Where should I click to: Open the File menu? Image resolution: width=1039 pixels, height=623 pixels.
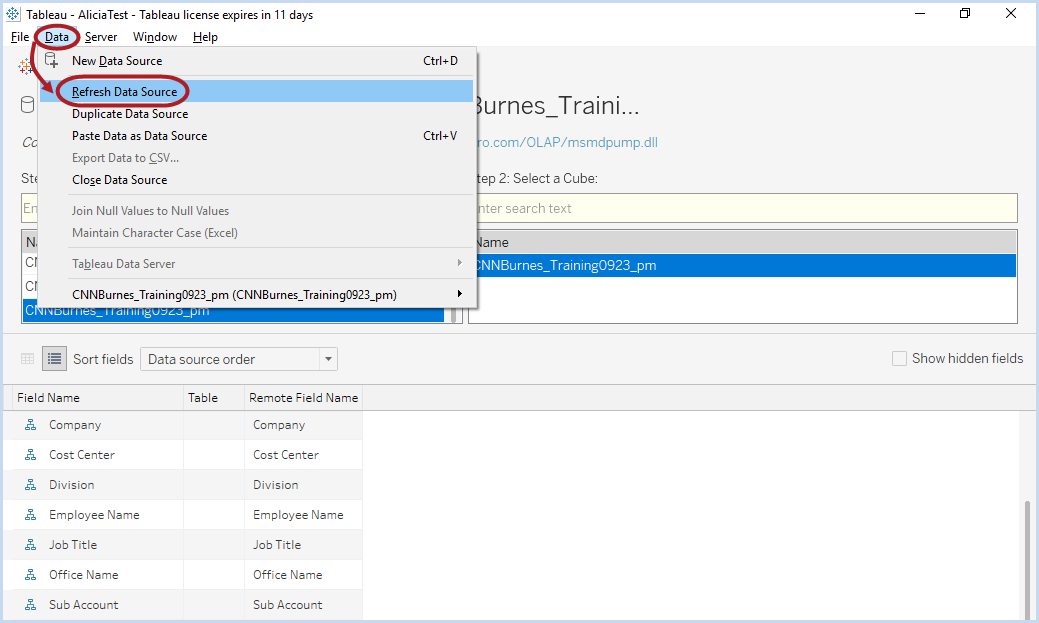(20, 37)
